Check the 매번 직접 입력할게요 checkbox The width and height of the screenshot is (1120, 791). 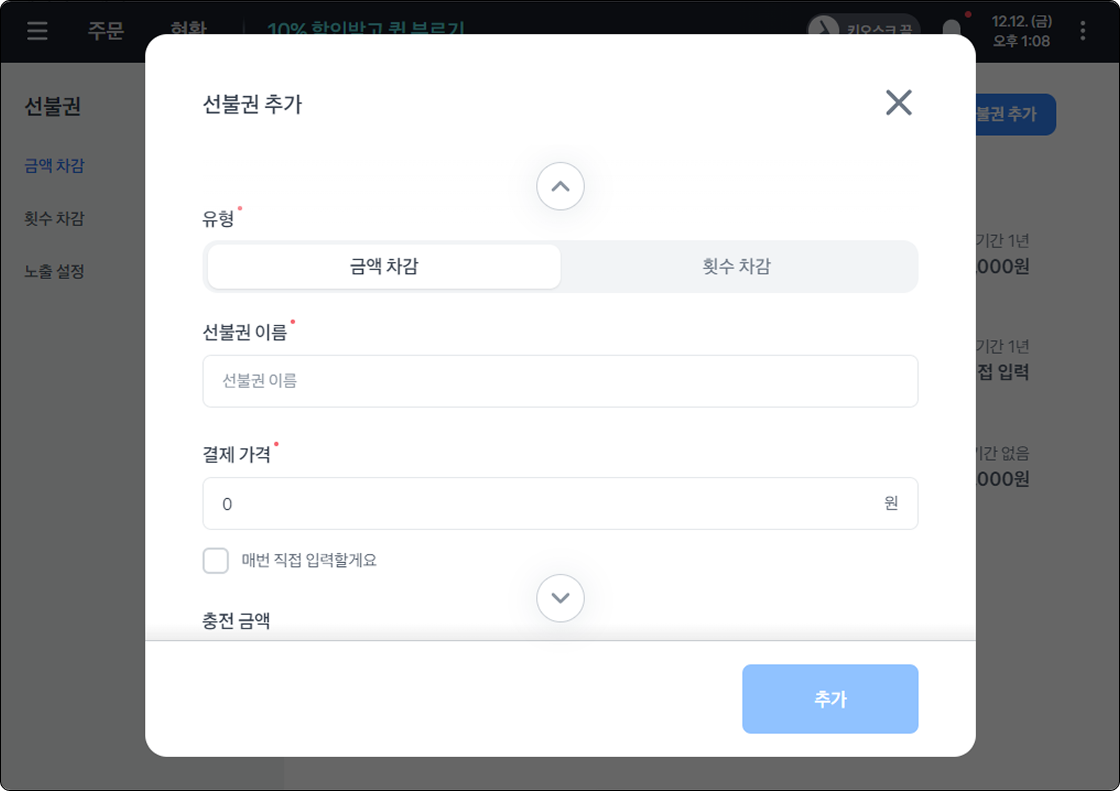click(216, 561)
